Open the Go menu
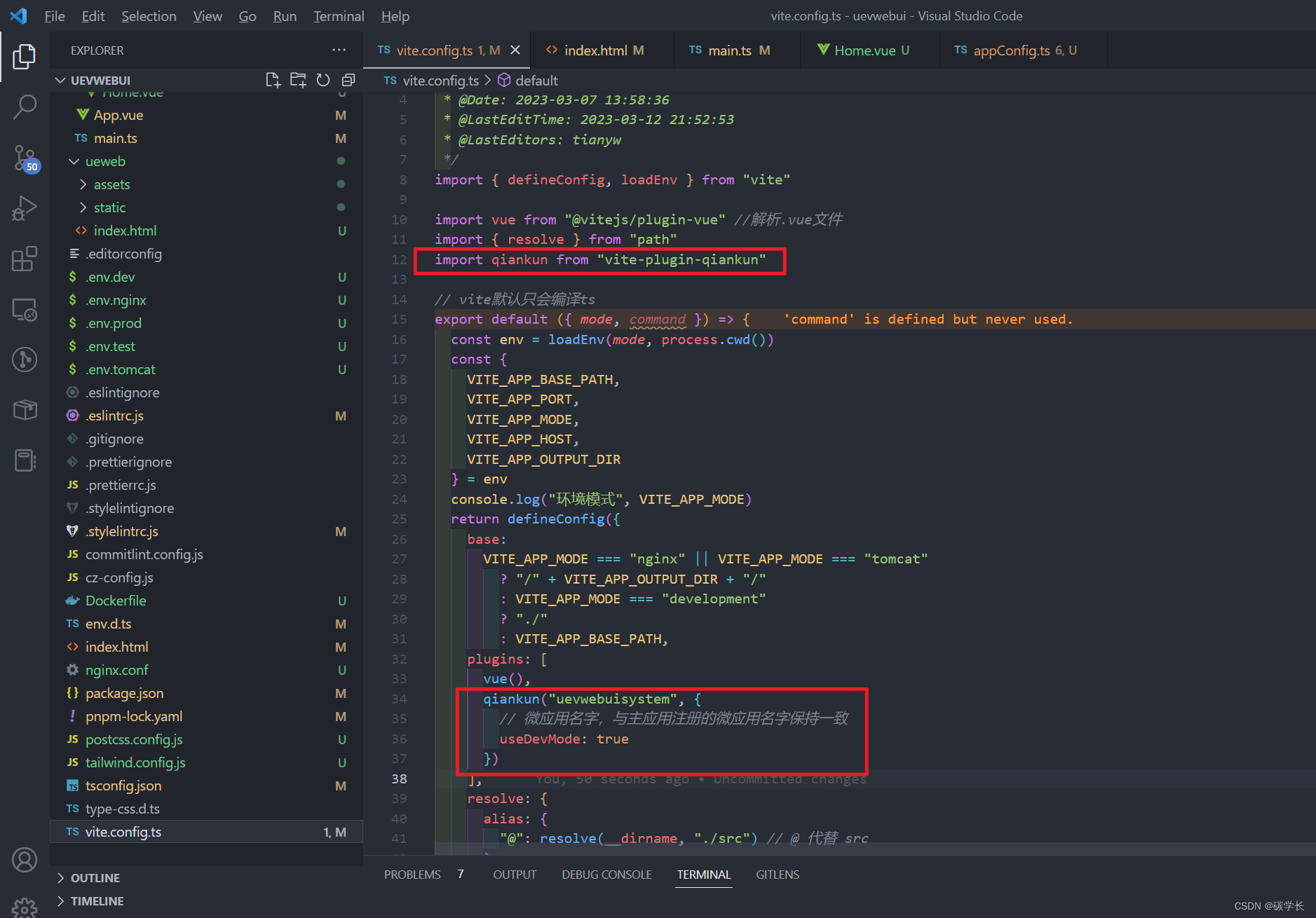The height and width of the screenshot is (918, 1316). click(x=247, y=16)
